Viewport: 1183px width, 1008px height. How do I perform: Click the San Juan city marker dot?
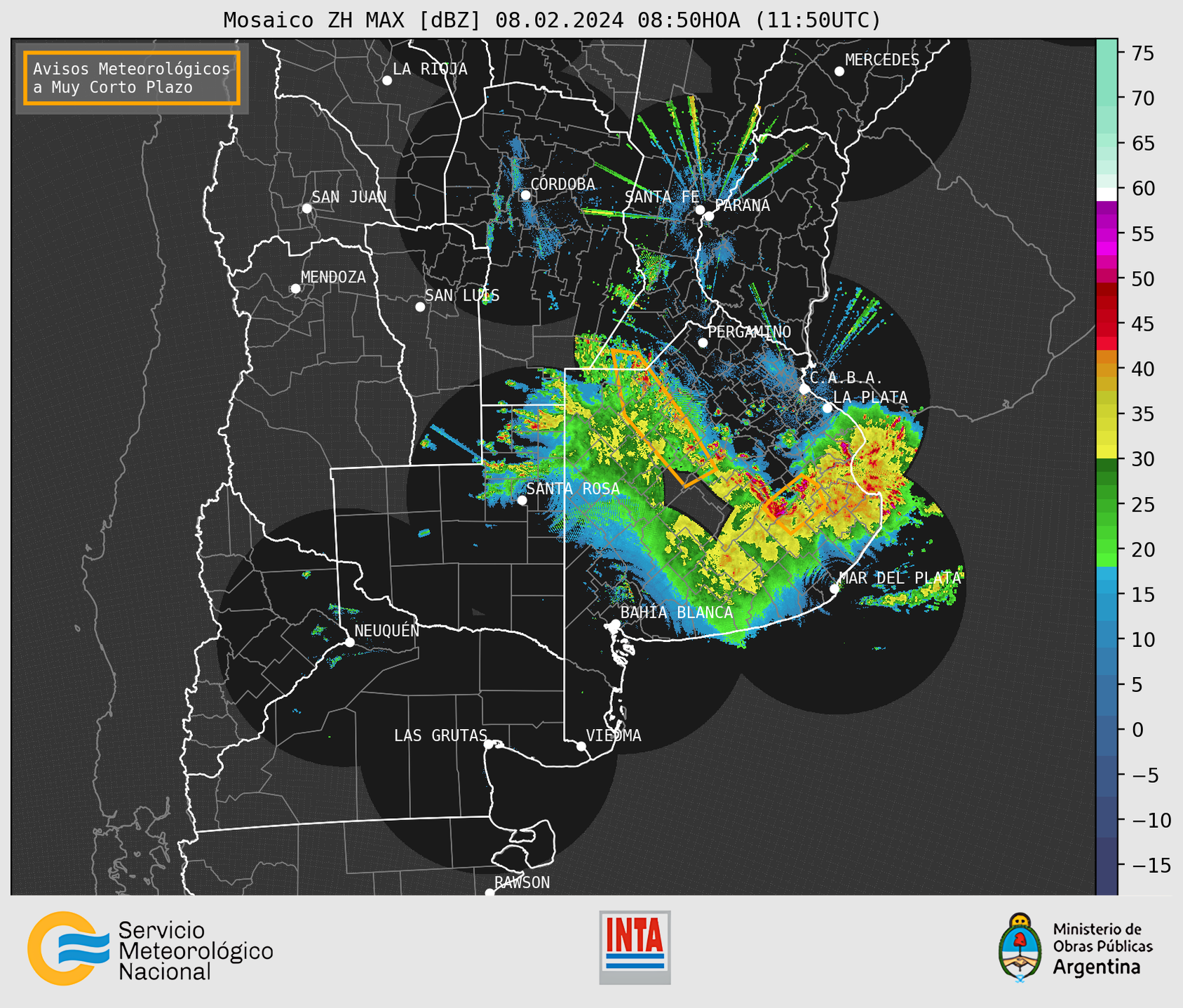[x=306, y=208]
